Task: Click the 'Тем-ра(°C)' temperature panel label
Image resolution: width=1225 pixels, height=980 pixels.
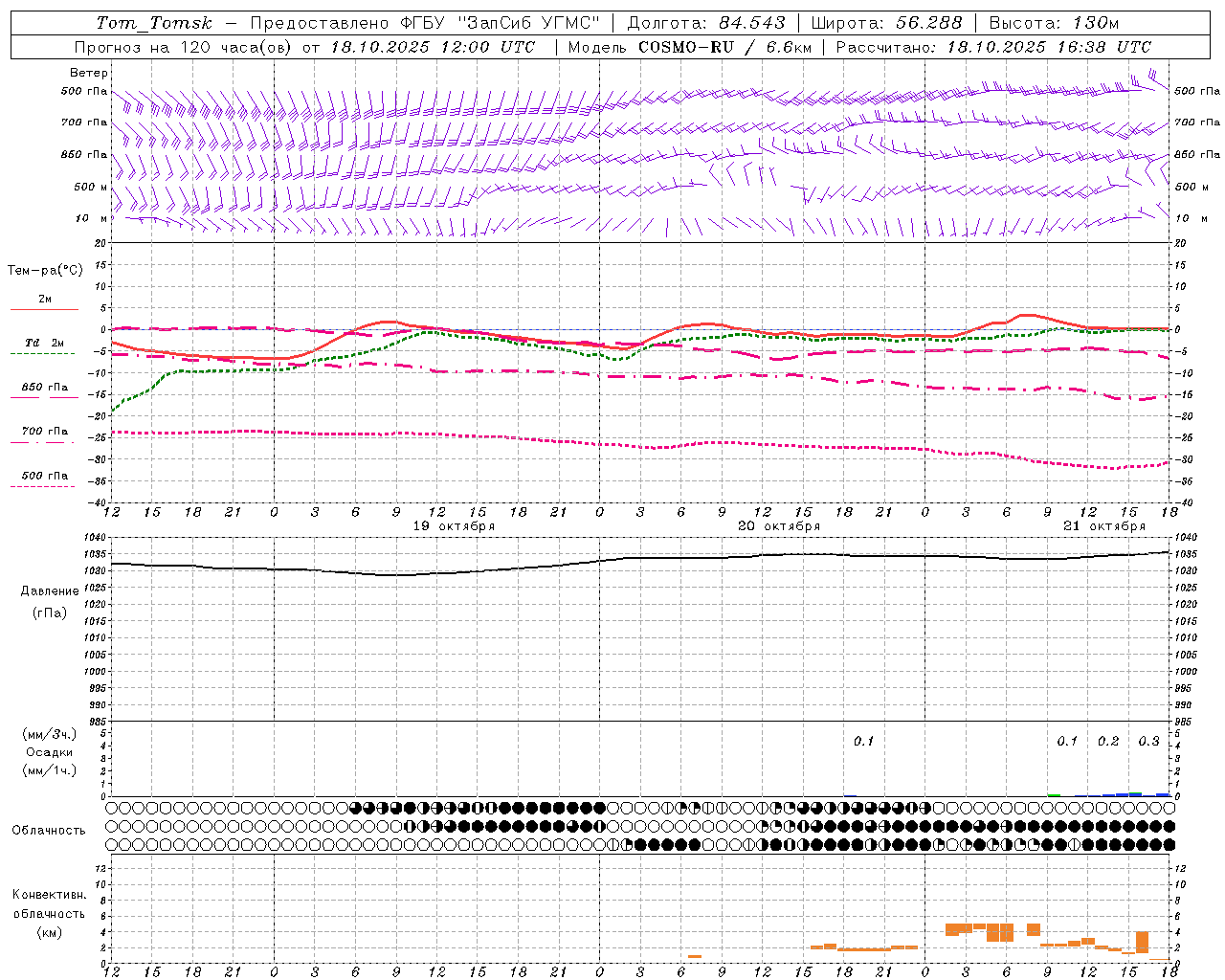Action: click(45, 271)
